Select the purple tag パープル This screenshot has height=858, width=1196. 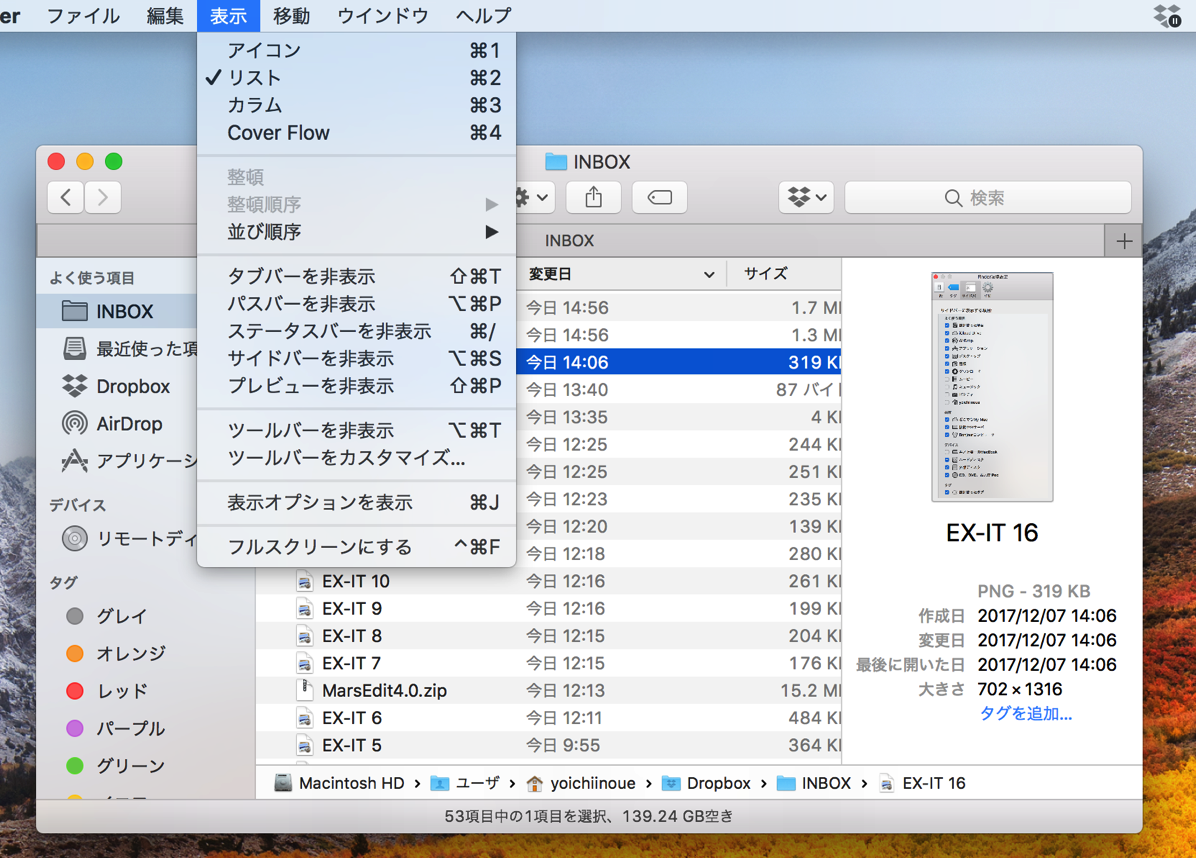point(116,728)
